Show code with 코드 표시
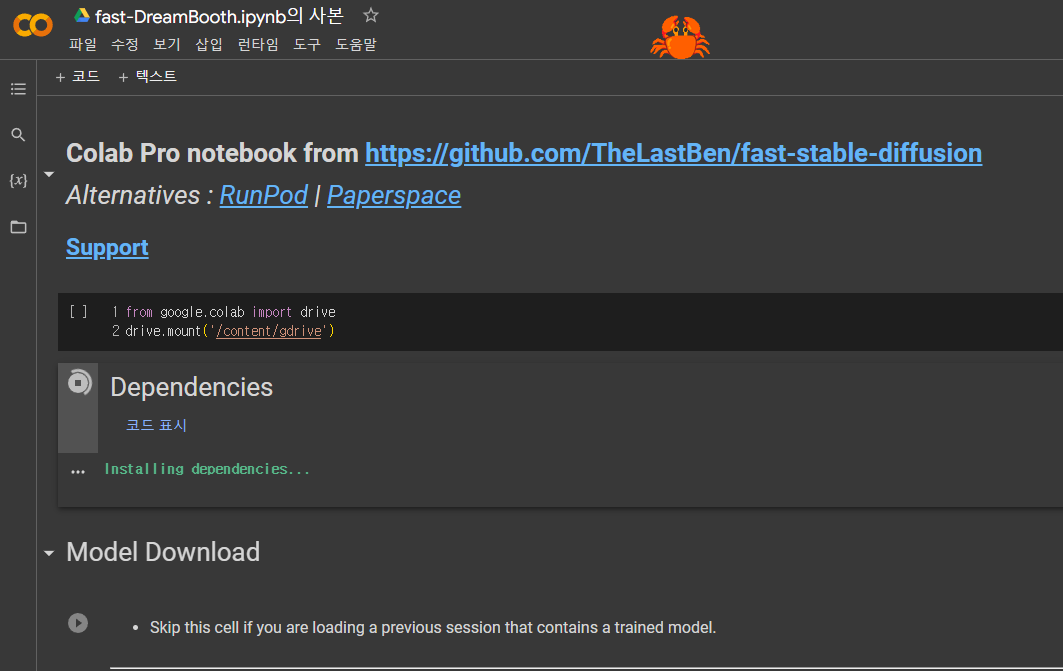The image size is (1063, 671). click(156, 425)
